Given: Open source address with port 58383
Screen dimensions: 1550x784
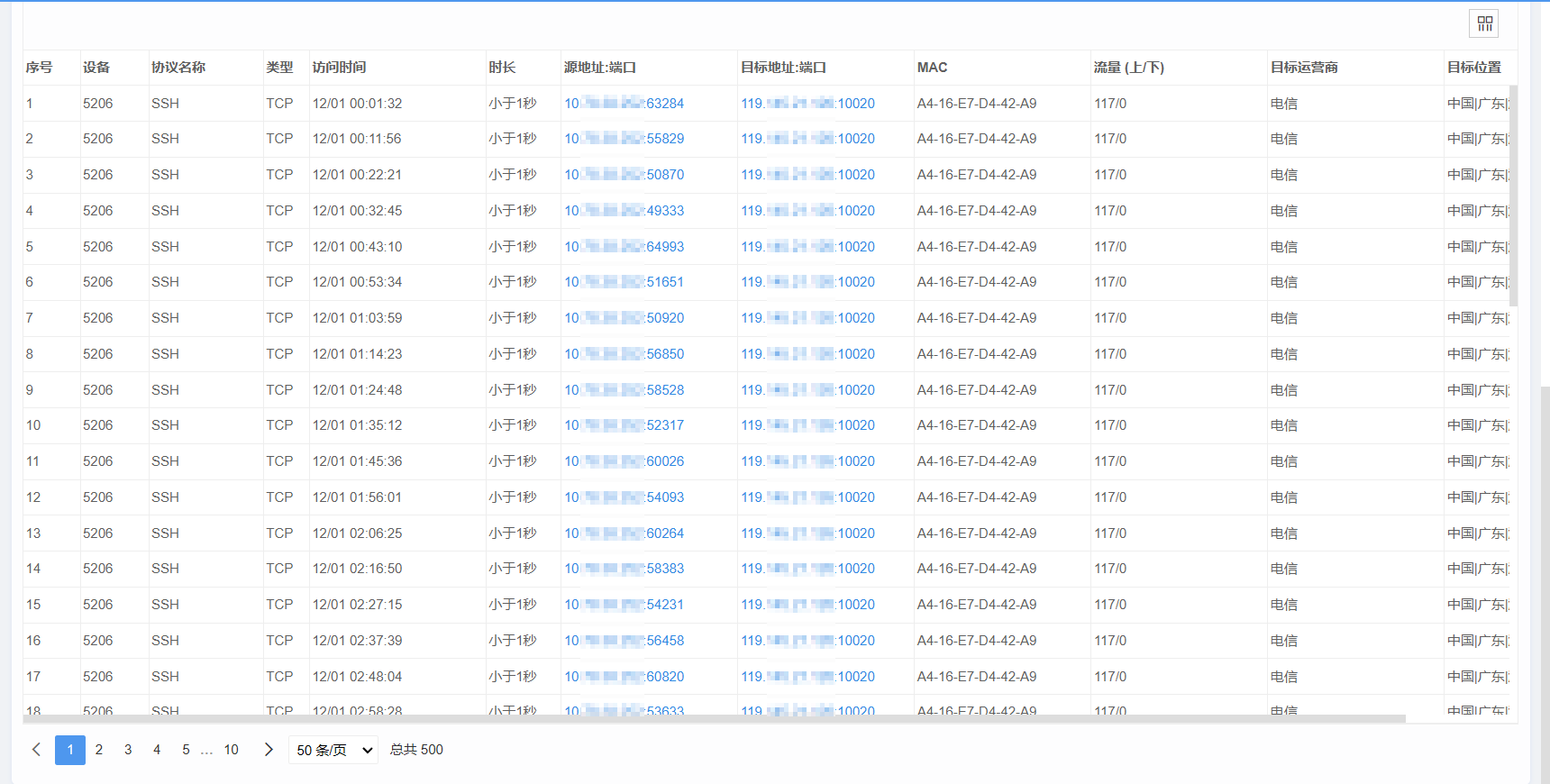Looking at the screenshot, I should pyautogui.click(x=624, y=569).
